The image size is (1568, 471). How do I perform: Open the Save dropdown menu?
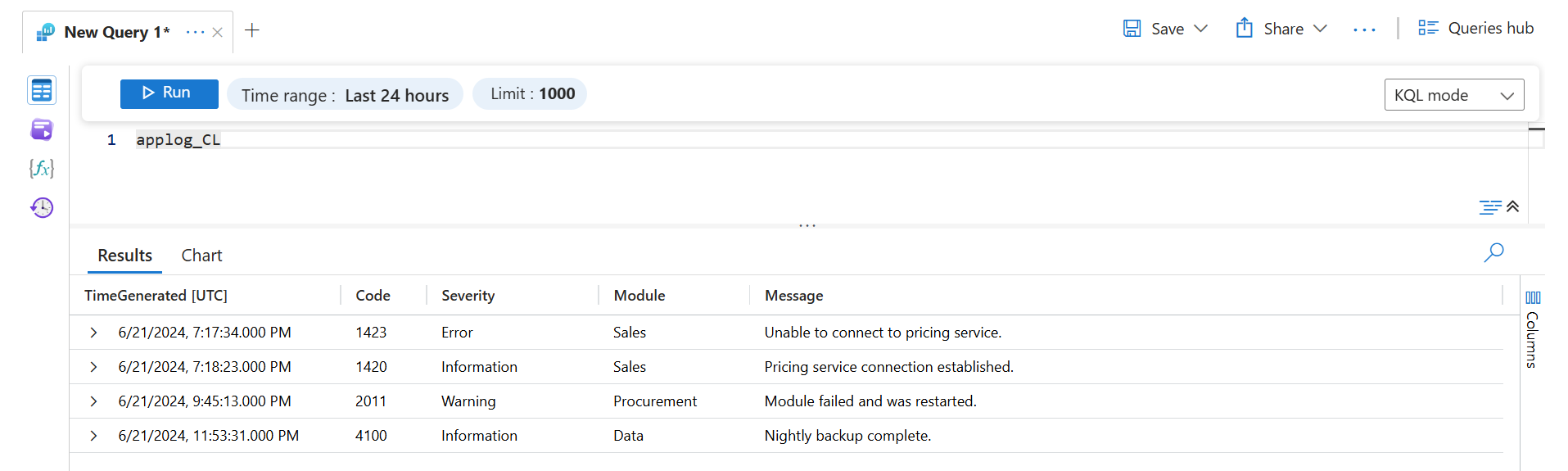pos(1200,29)
